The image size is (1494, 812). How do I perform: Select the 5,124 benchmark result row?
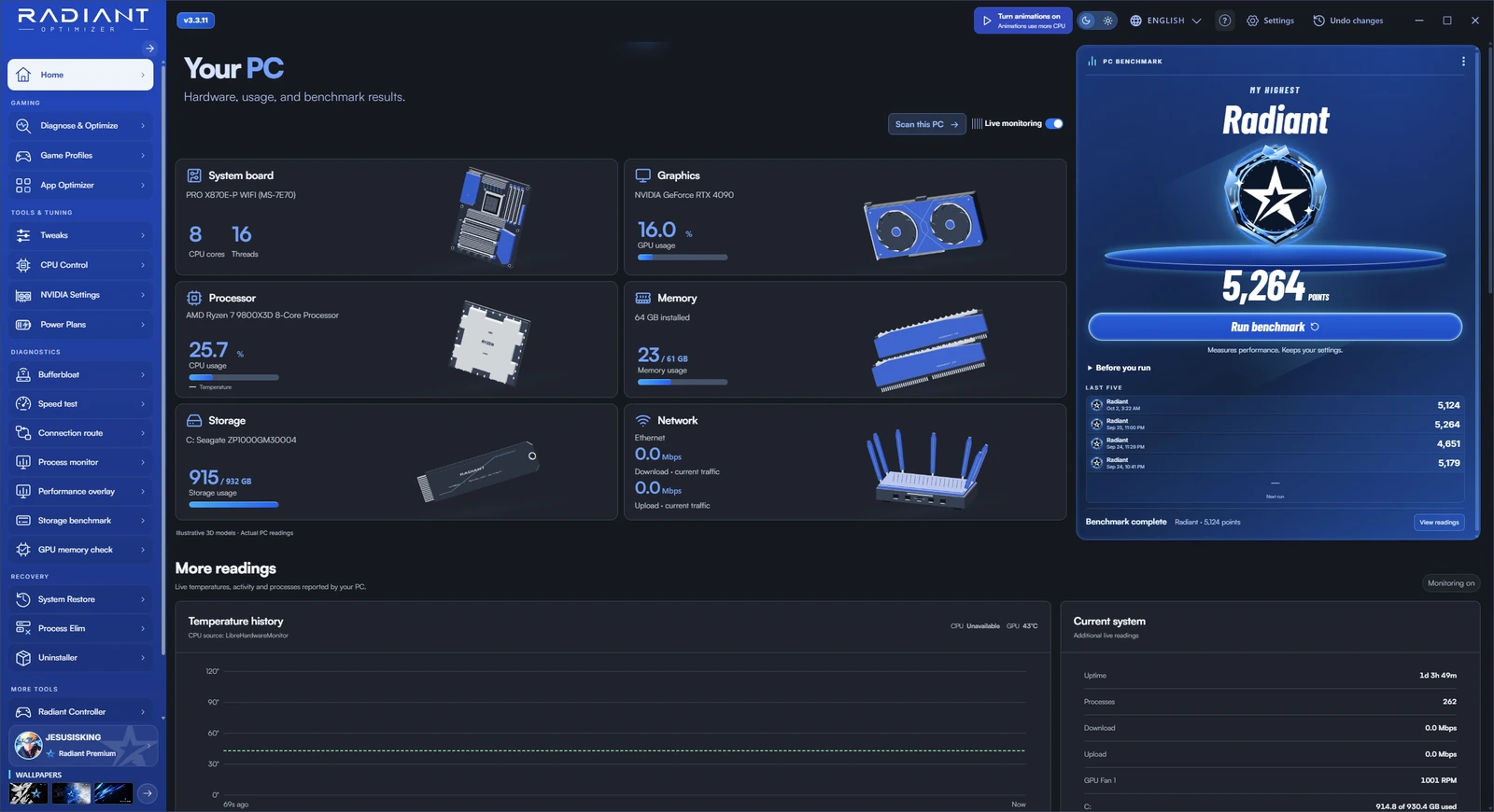1275,405
